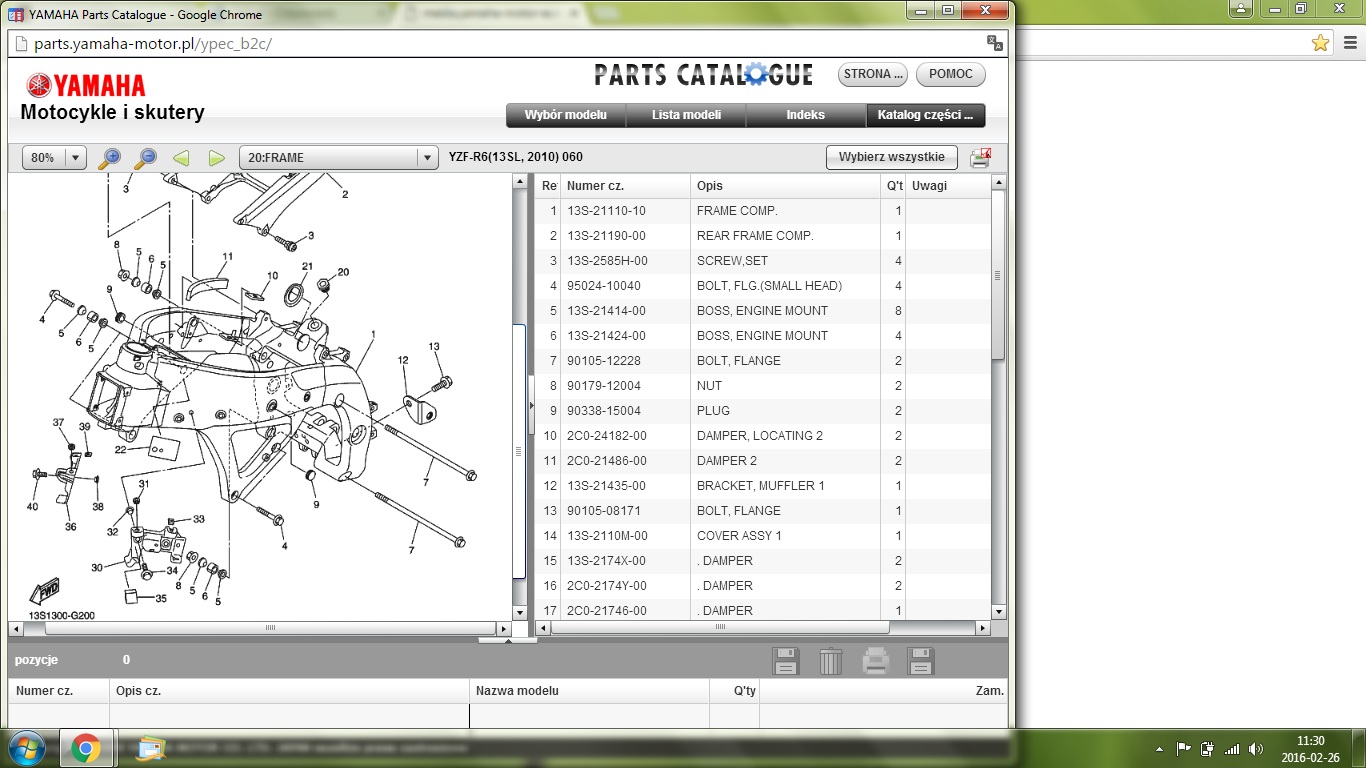
Task: Click the POMOC help button
Action: [951, 74]
